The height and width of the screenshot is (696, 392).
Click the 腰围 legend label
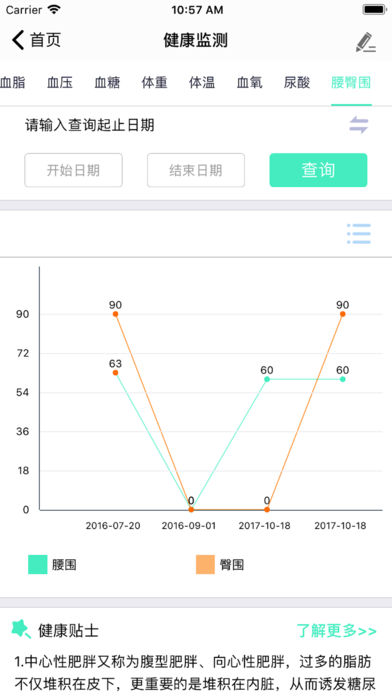64,565
